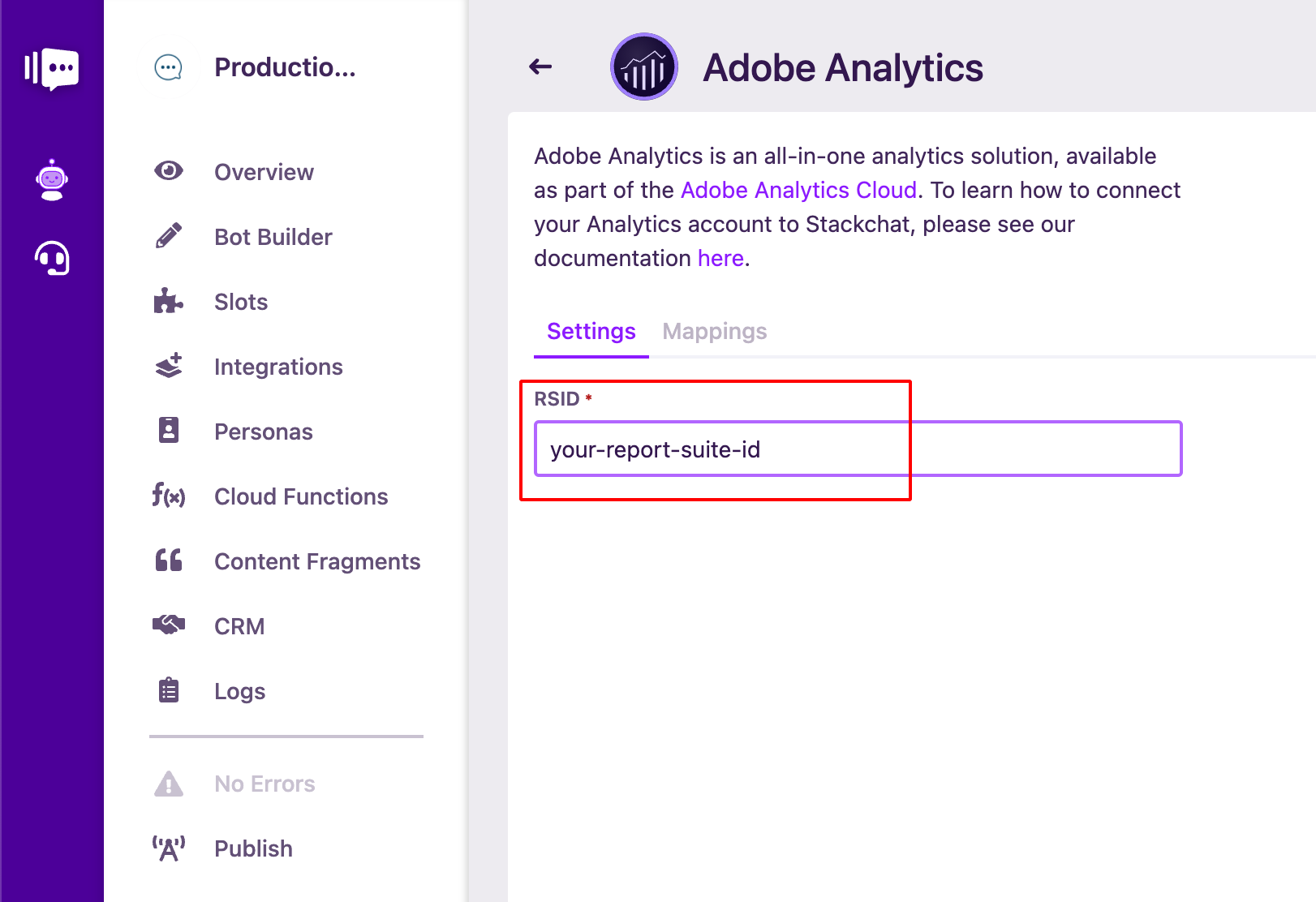Click the chat bubble icon beside Production
Image resolution: width=1316 pixels, height=902 pixels.
[168, 67]
